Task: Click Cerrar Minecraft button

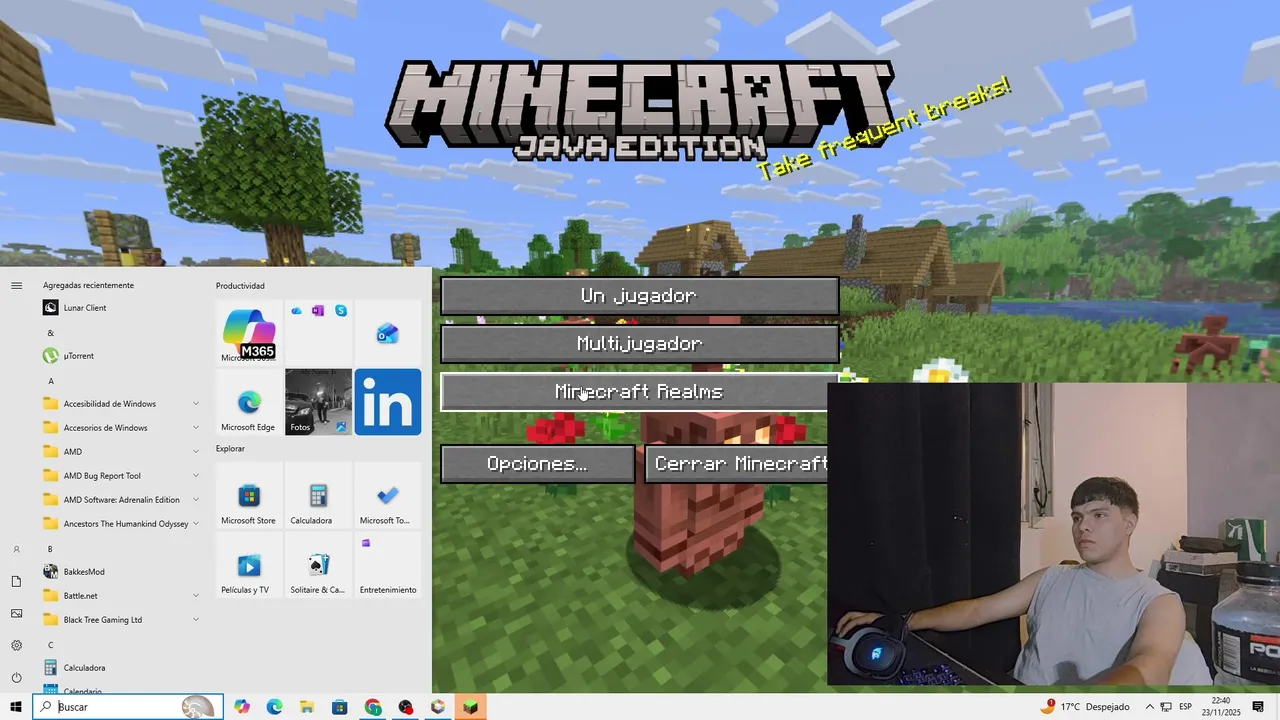Action: [x=737, y=464]
